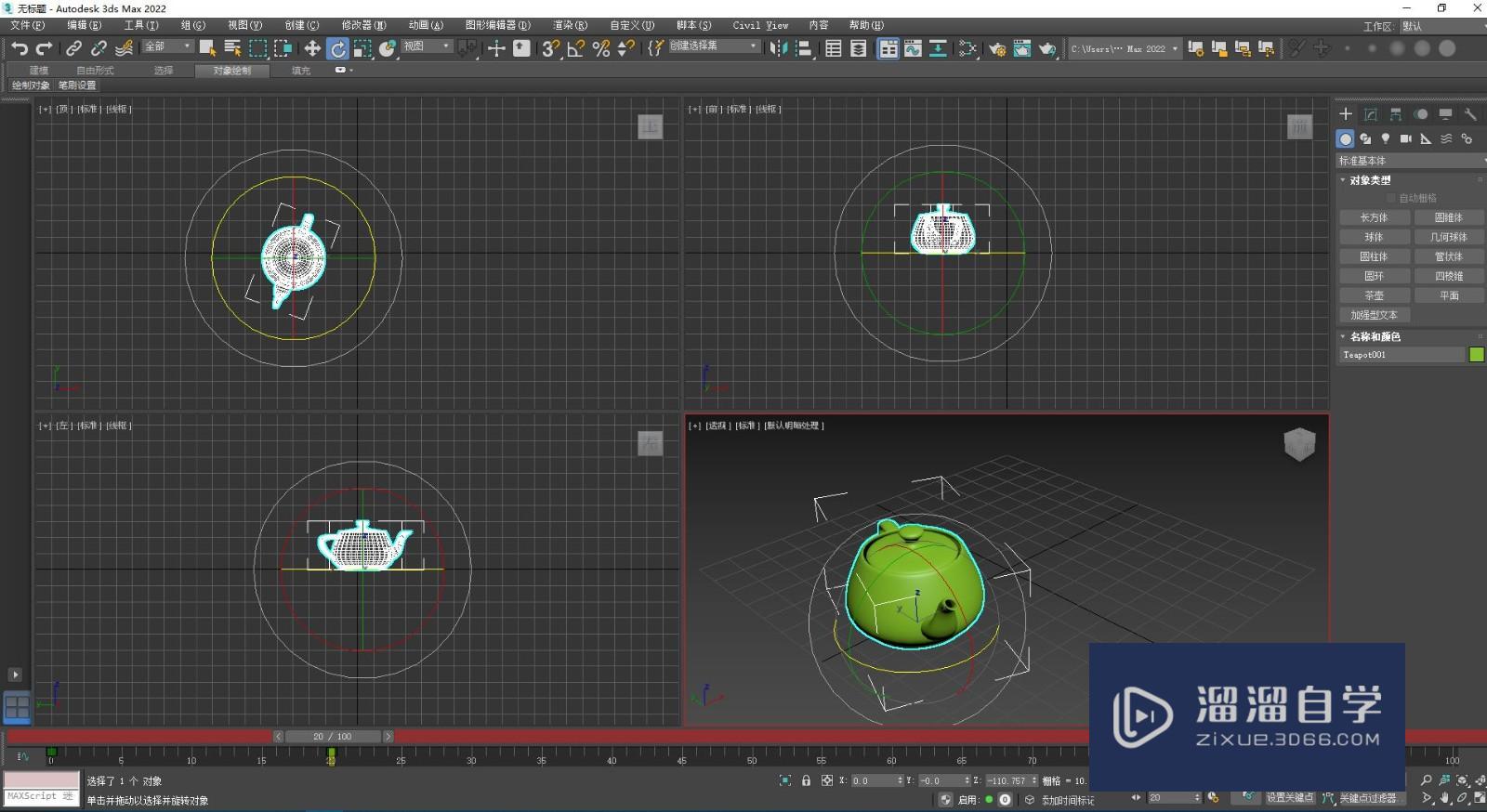This screenshot has width=1487, height=812.
Task: Click the Teapot001 name field
Action: [1401, 355]
